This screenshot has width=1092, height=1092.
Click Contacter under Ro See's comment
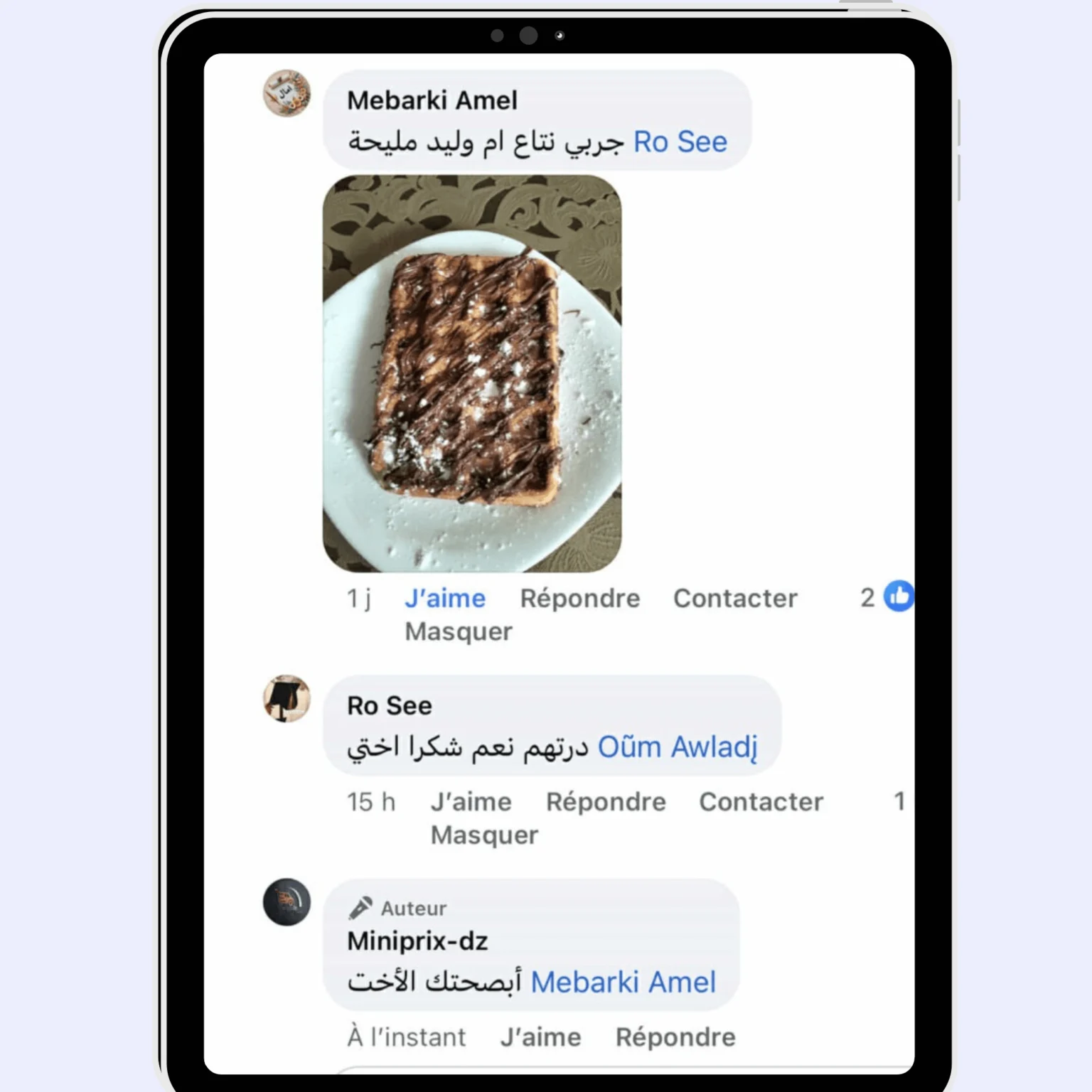coord(761,802)
